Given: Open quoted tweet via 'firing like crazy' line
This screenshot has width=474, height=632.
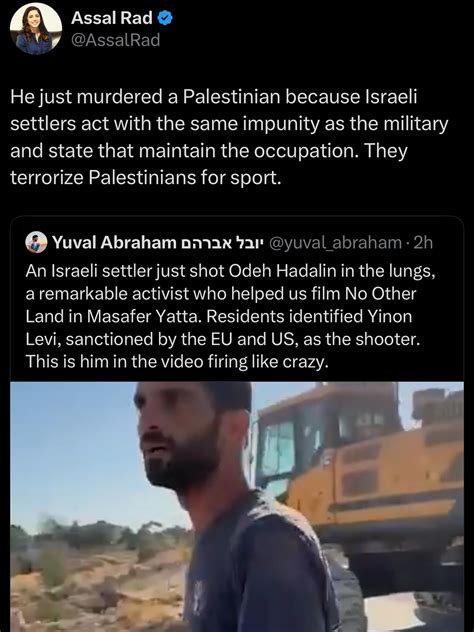Looking at the screenshot, I should click(x=177, y=362).
